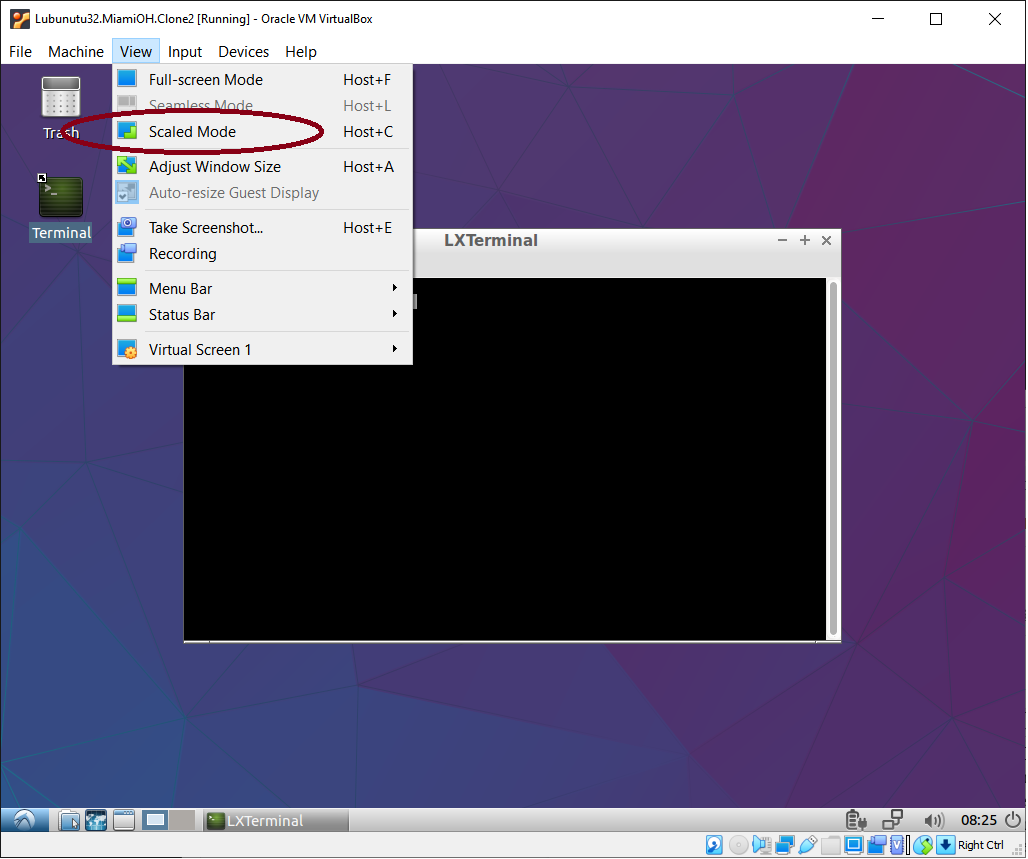
Task: Click the audio status icon in VirtualBox
Action: pos(762,845)
